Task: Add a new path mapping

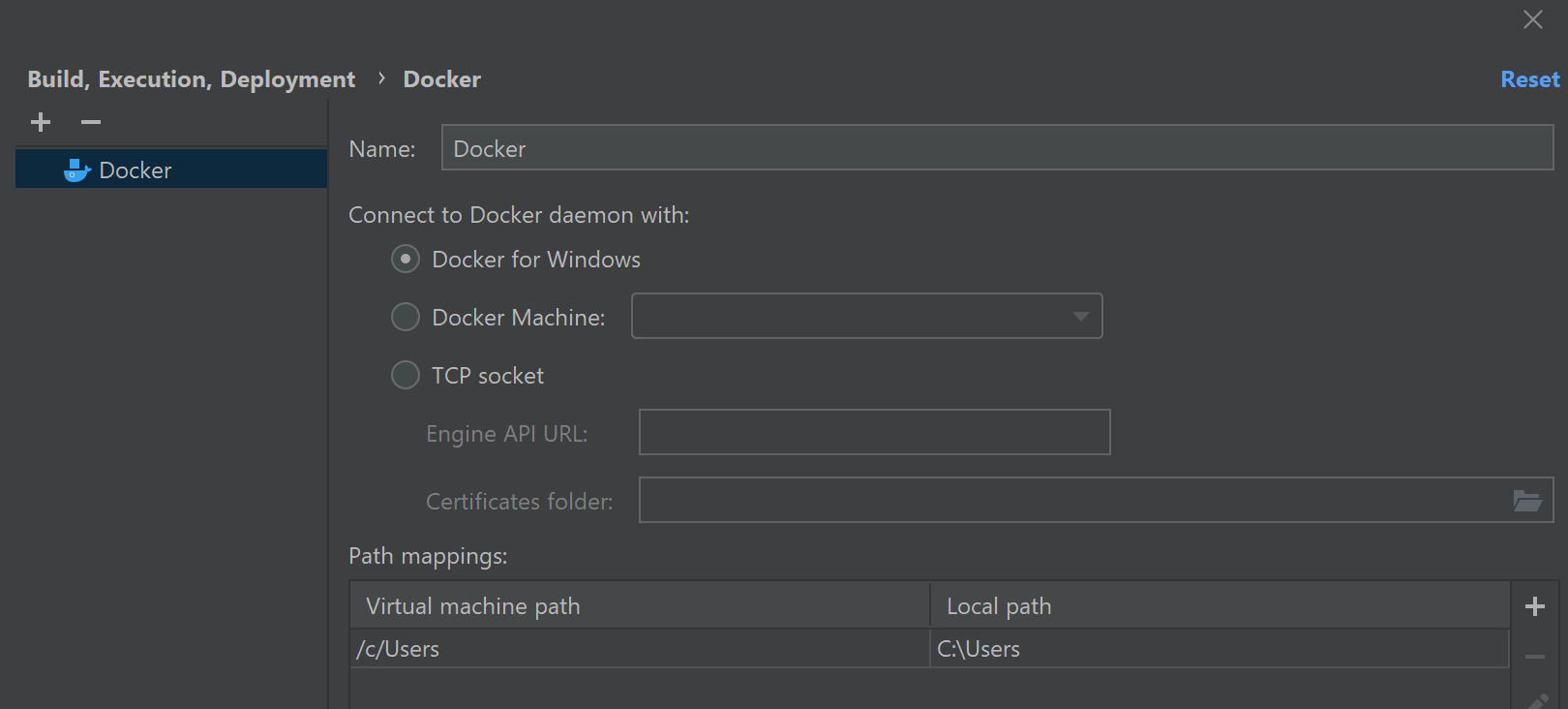Action: point(1535,606)
